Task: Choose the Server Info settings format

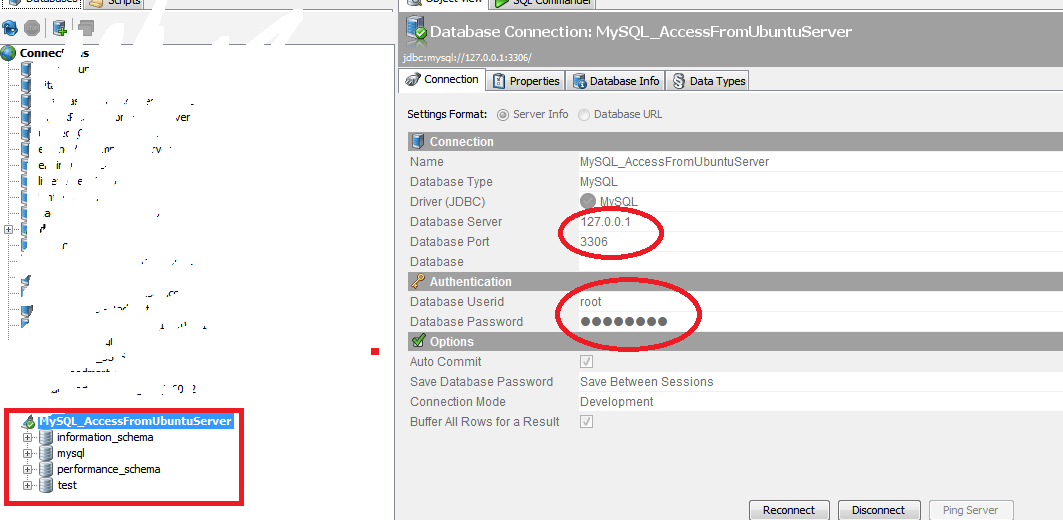Action: coord(503,115)
